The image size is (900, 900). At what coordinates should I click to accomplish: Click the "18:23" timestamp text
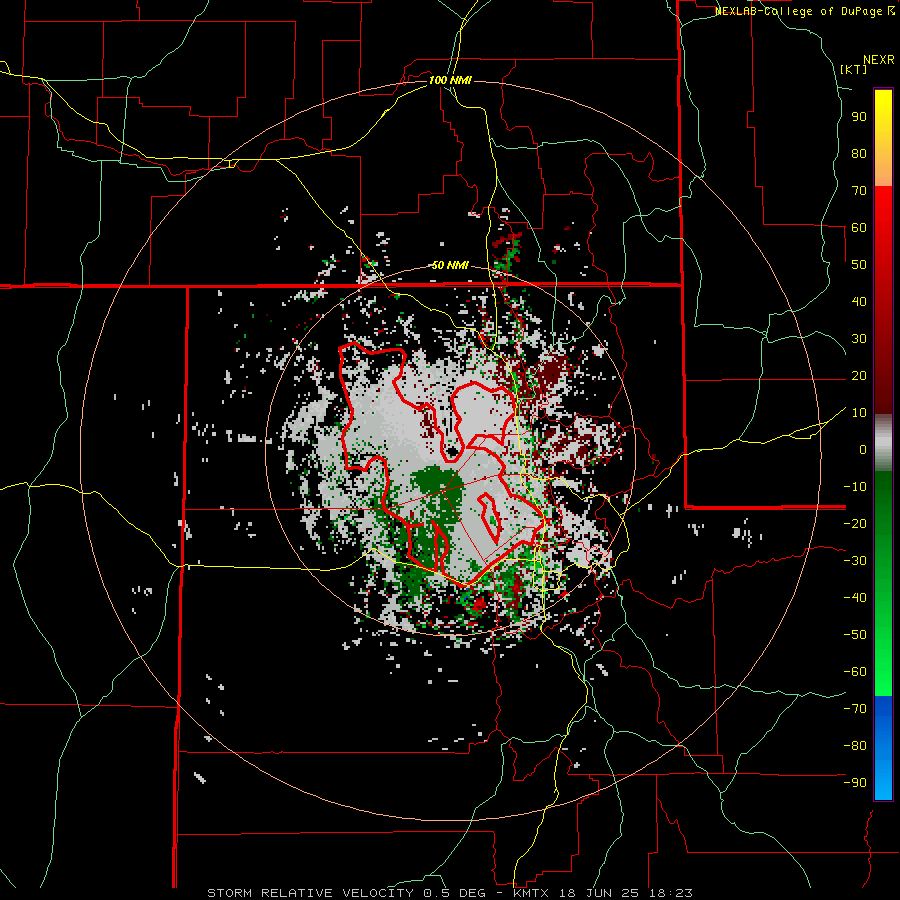point(670,893)
